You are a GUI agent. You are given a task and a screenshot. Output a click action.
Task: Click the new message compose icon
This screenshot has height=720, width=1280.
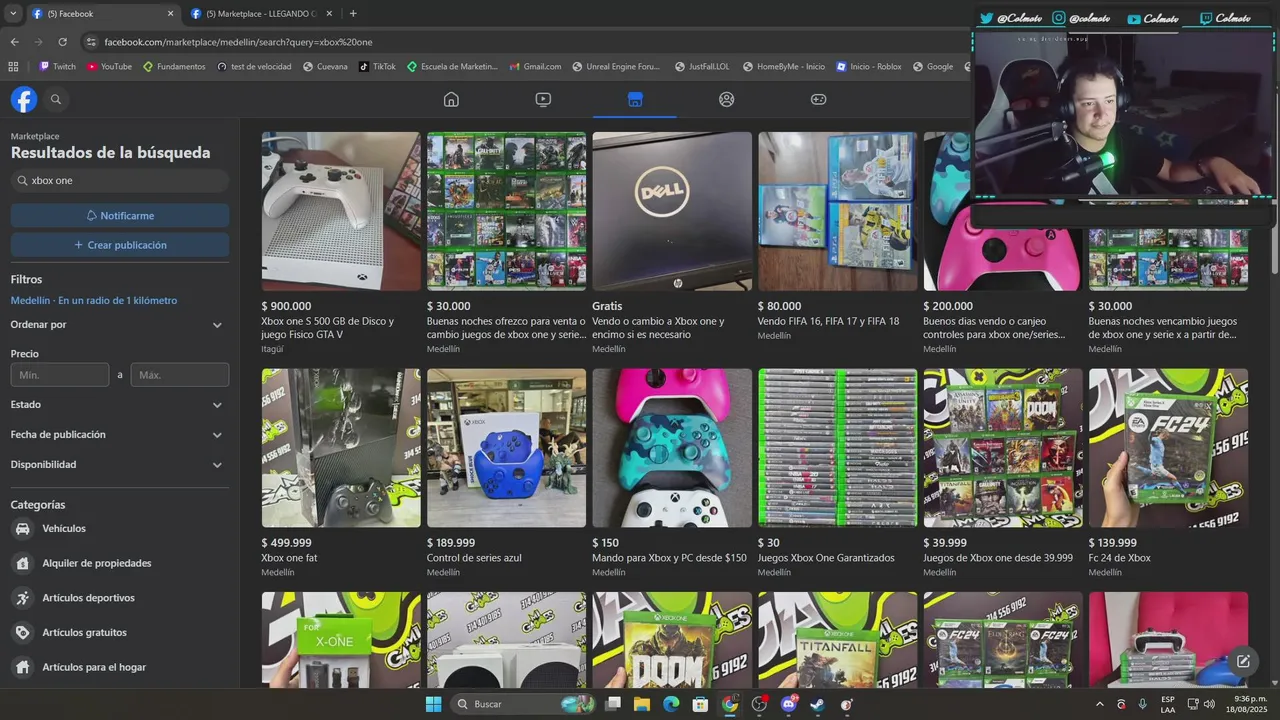pyautogui.click(x=1243, y=661)
